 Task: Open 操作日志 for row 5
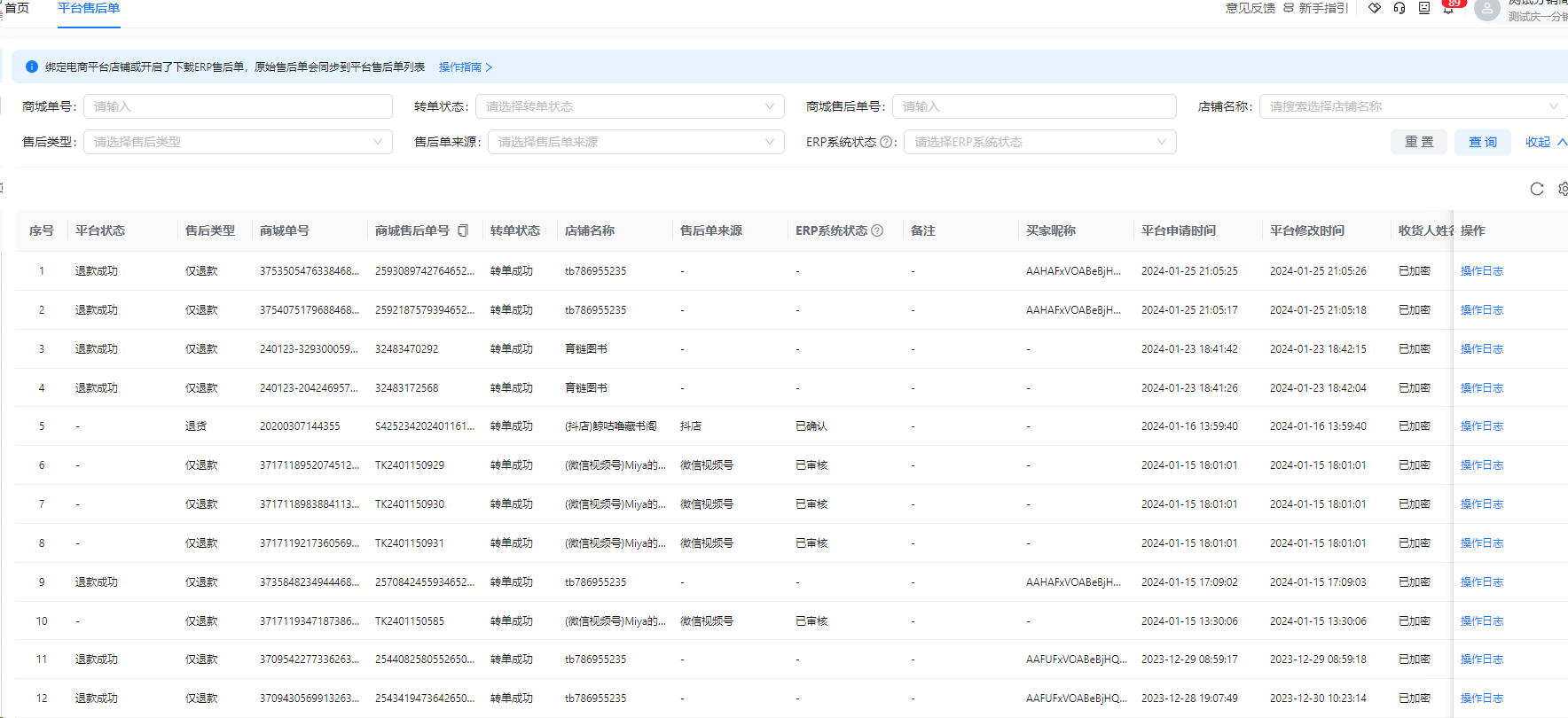(x=1482, y=426)
